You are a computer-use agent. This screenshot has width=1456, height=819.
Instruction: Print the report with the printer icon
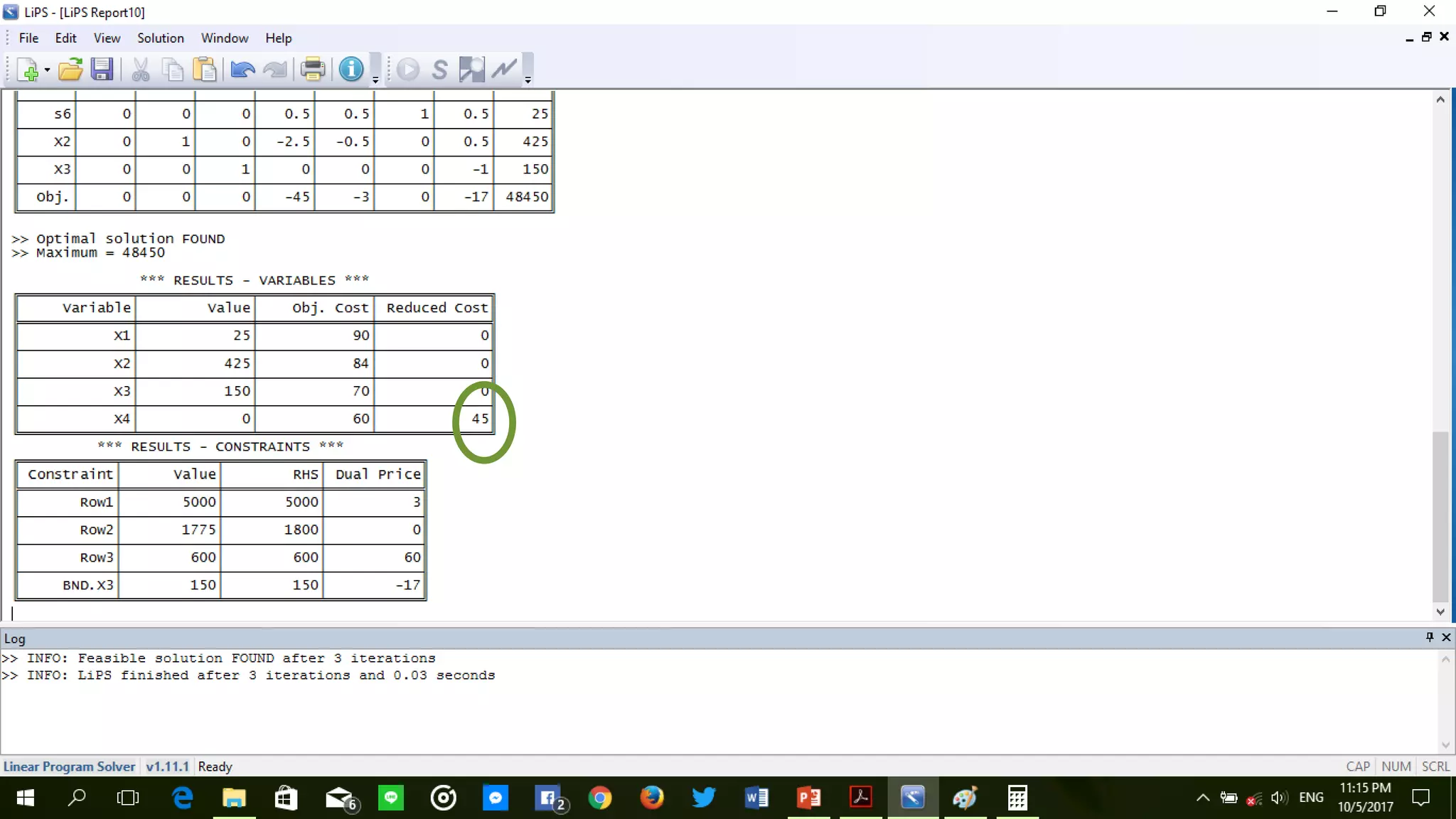click(312, 70)
